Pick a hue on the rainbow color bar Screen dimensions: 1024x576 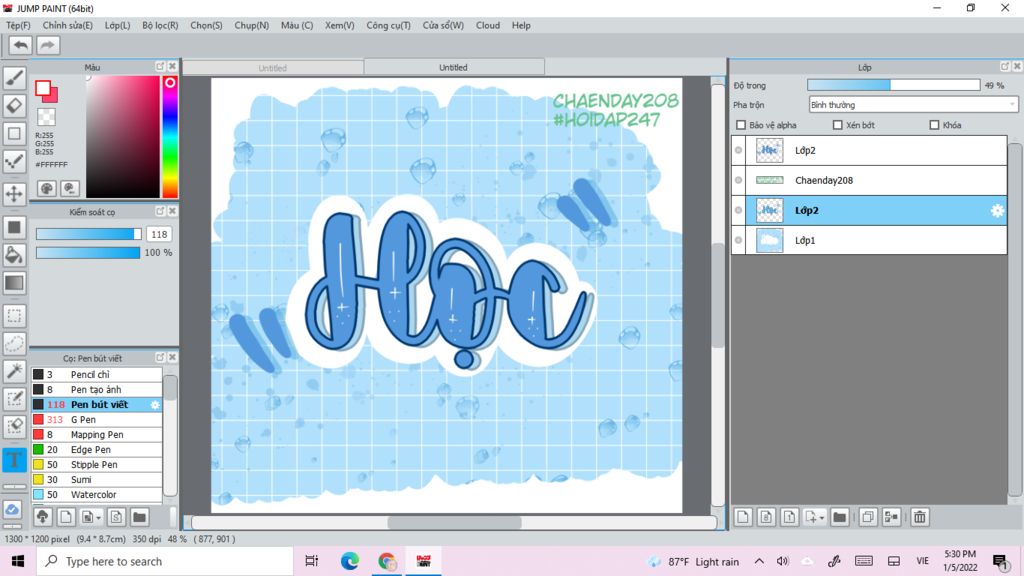pos(170,136)
